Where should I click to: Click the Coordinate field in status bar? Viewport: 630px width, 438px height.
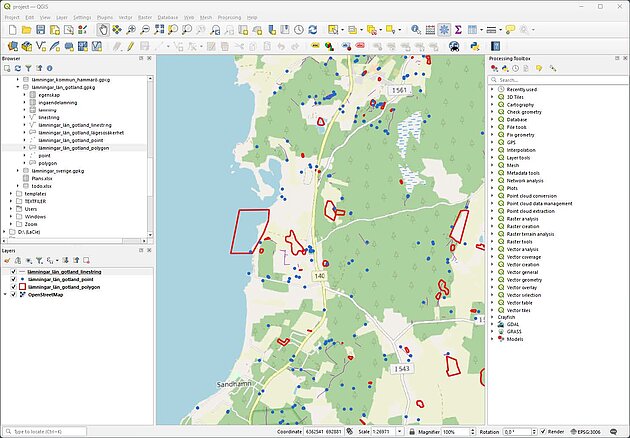tap(323, 432)
